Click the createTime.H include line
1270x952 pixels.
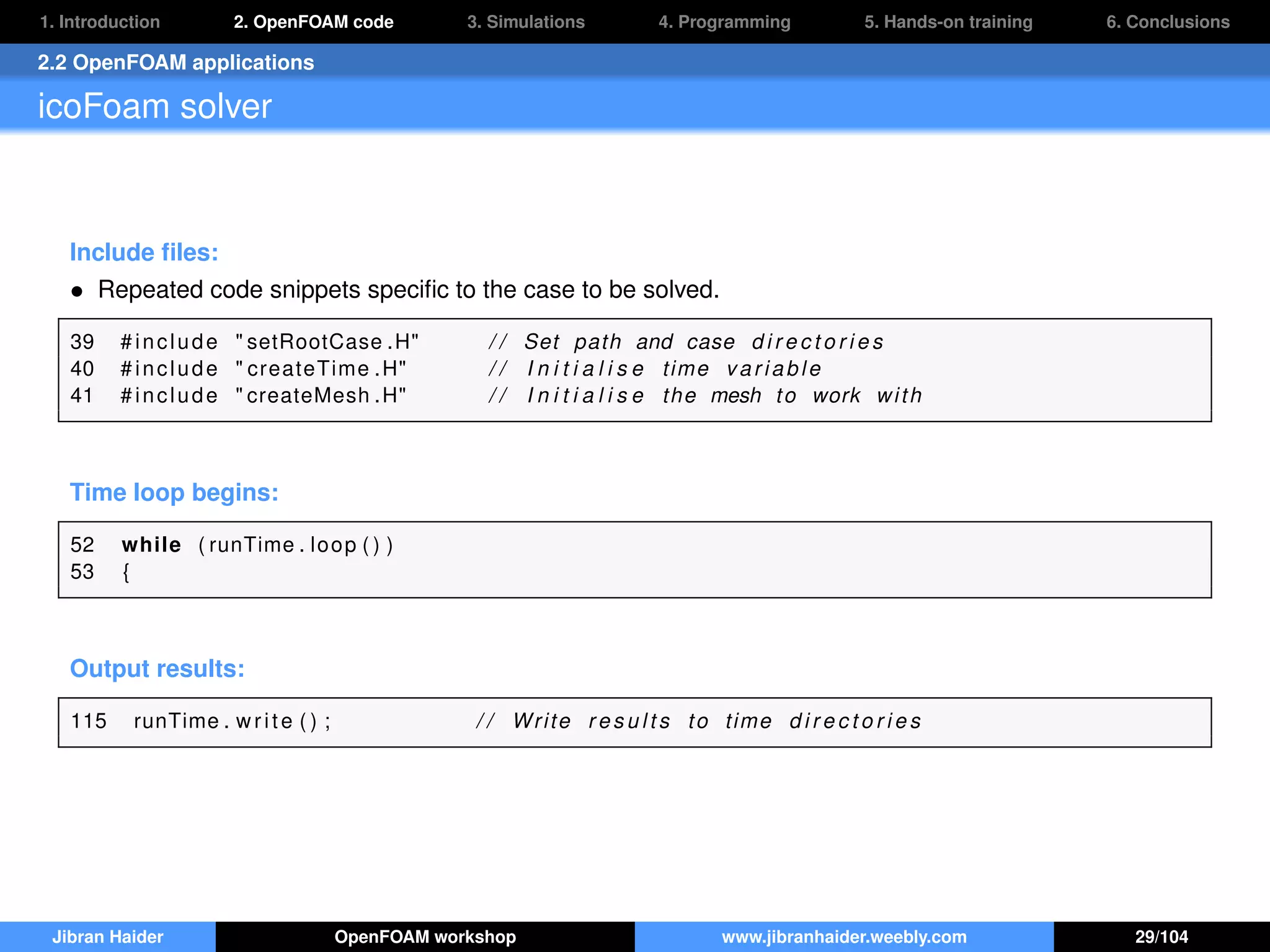[x=445, y=369]
